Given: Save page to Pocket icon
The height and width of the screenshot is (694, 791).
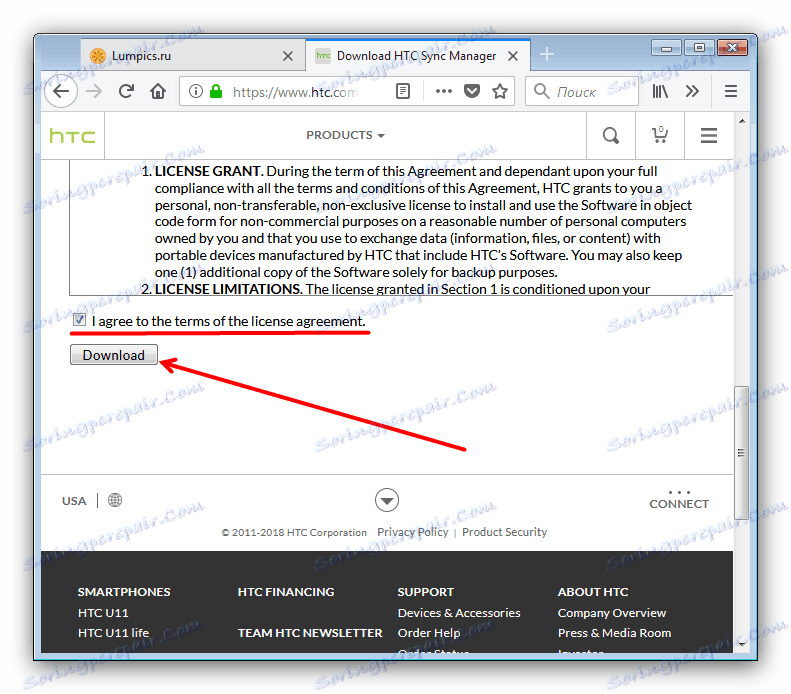Looking at the screenshot, I should click(x=472, y=91).
